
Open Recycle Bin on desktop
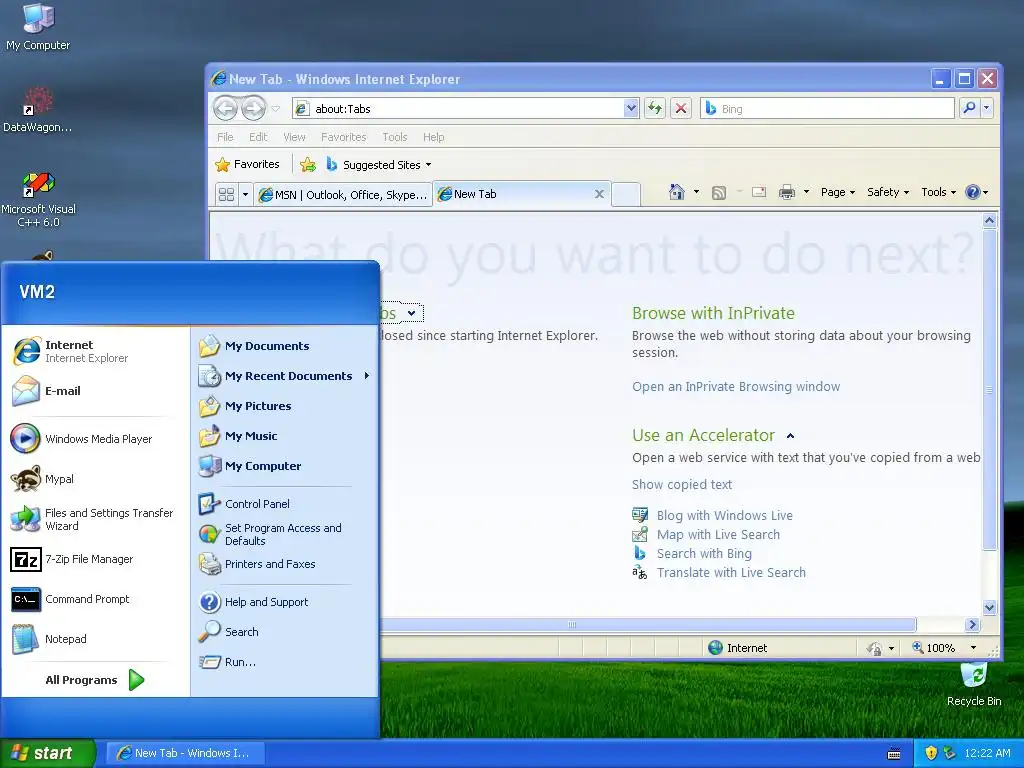coord(974,684)
